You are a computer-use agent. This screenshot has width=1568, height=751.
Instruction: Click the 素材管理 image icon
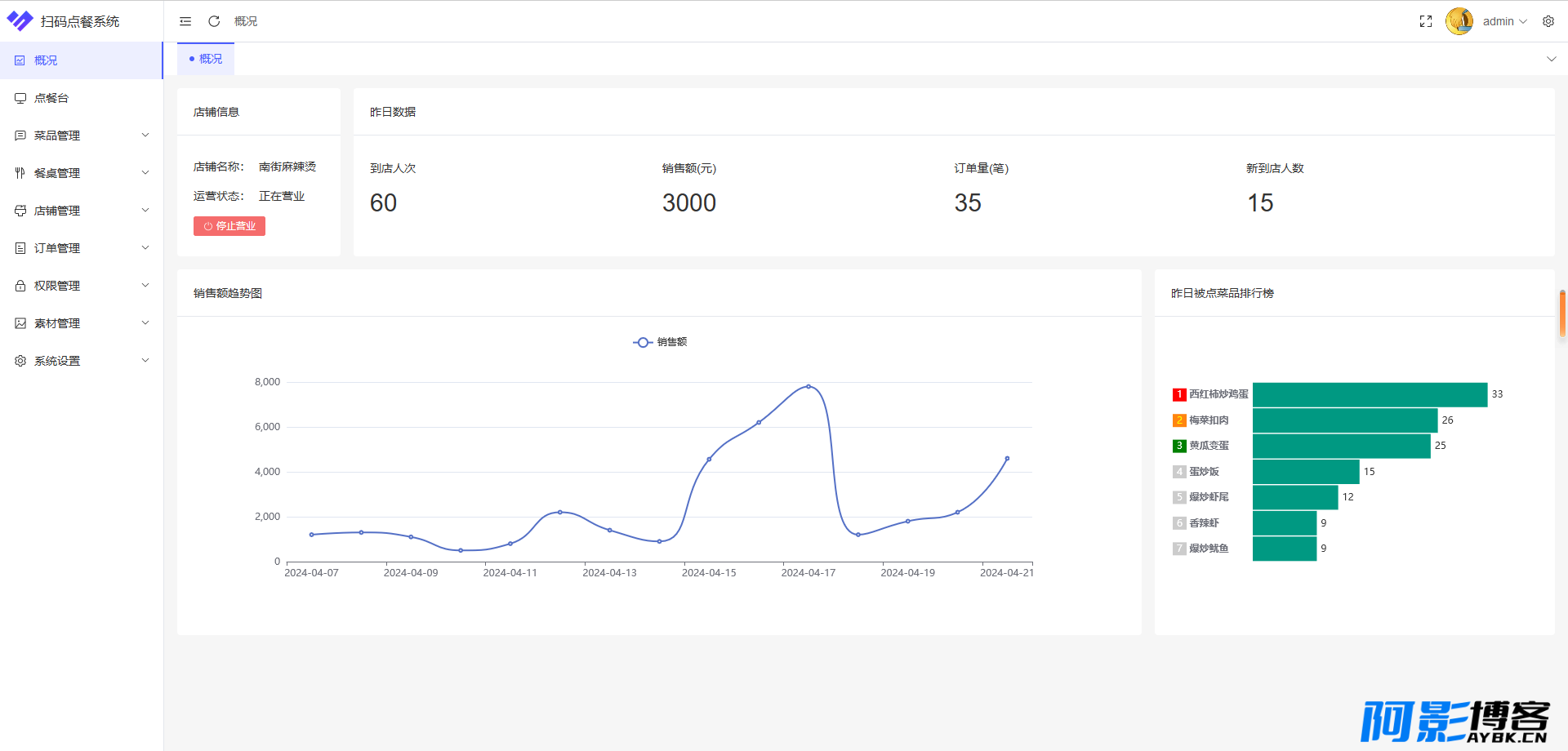click(20, 323)
